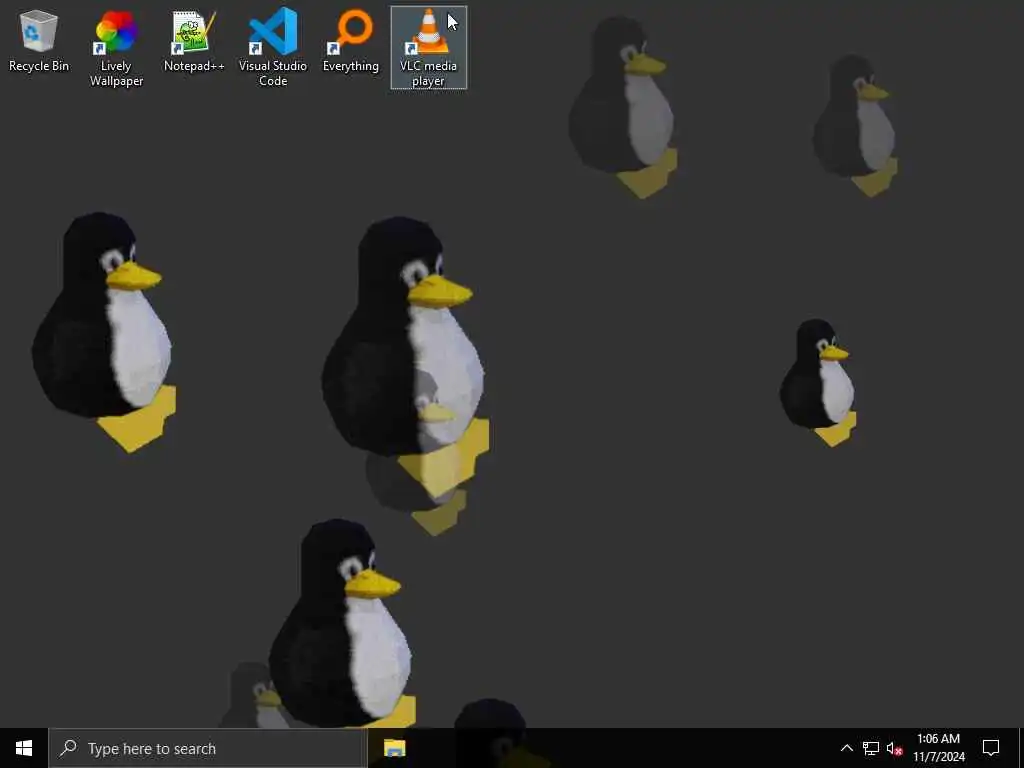Screen dimensions: 1024x768
Task: Click the muted volume tray icon
Action: 894,748
